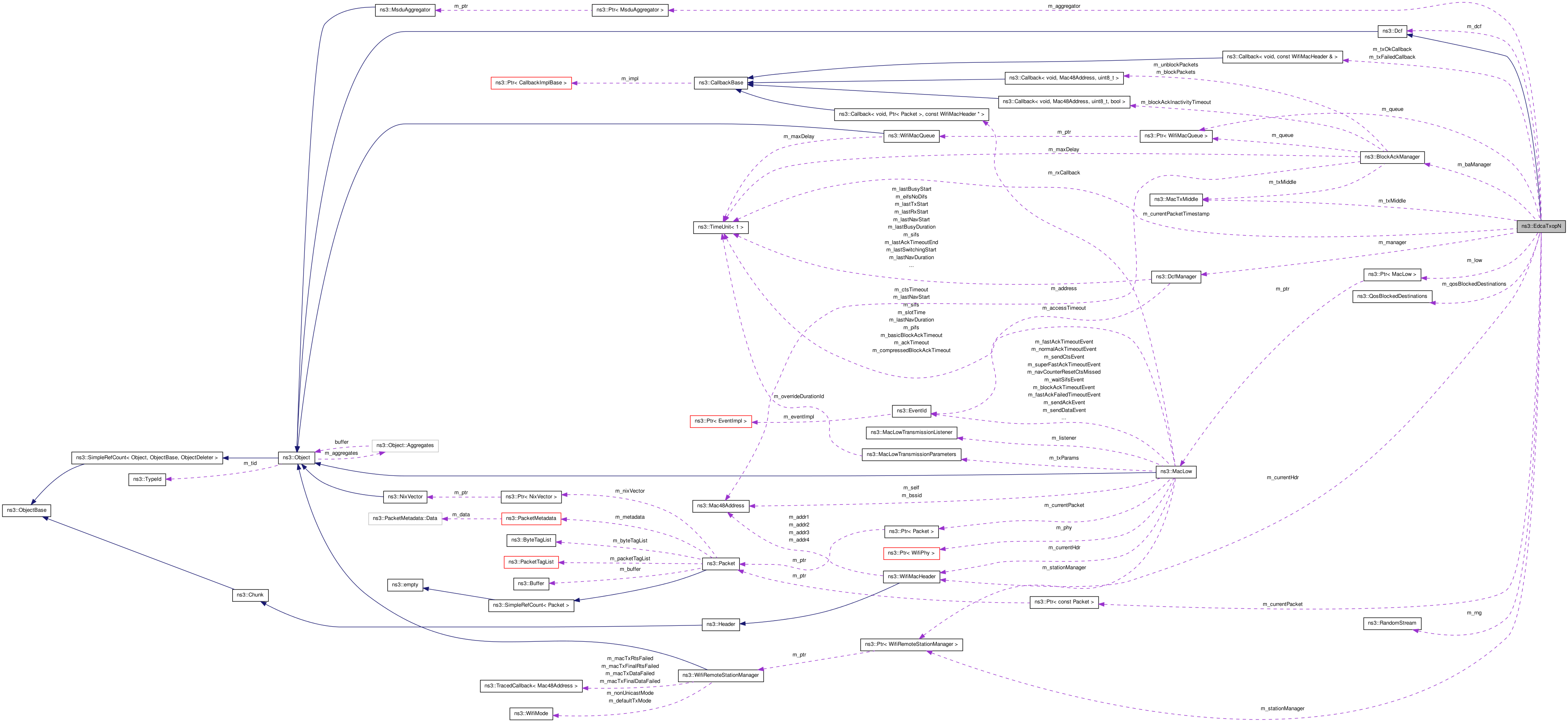Open the ns3::MacTxMiddle node
The height and width of the screenshot is (722, 1568).
point(1176,199)
